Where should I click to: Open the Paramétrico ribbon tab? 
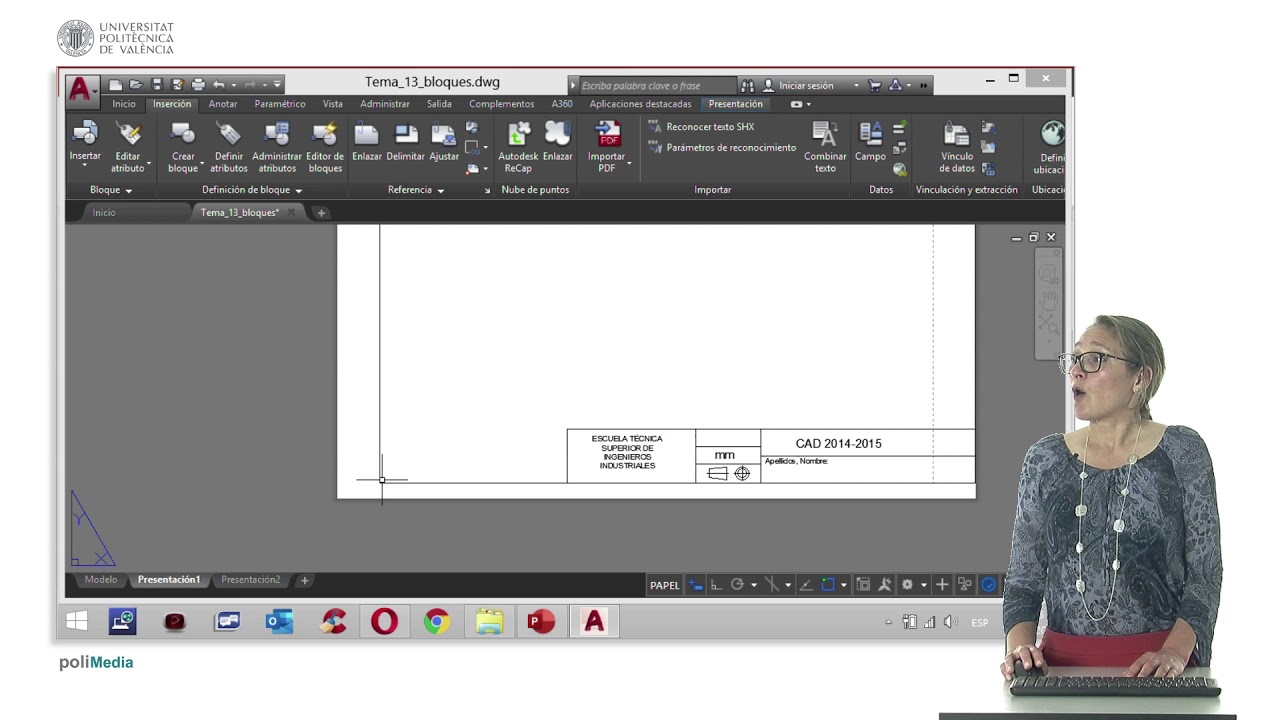tap(280, 104)
